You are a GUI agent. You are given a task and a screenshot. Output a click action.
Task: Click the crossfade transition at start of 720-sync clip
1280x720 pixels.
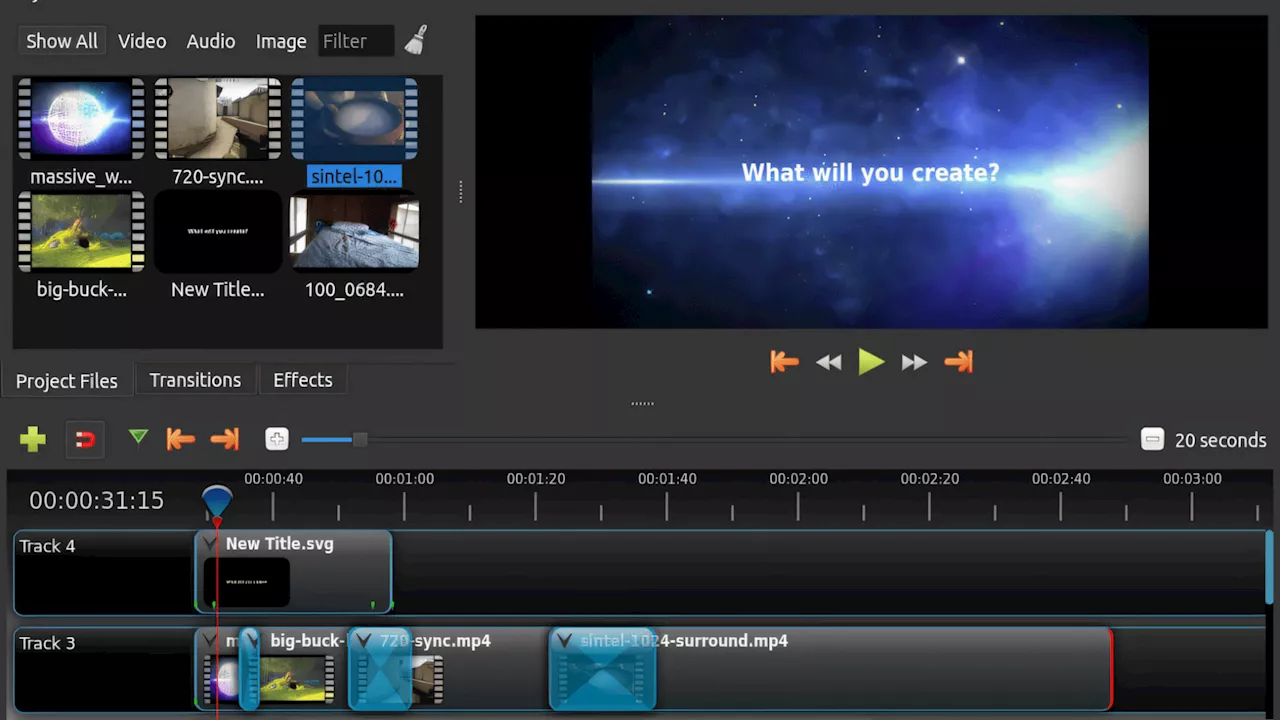coord(379,669)
